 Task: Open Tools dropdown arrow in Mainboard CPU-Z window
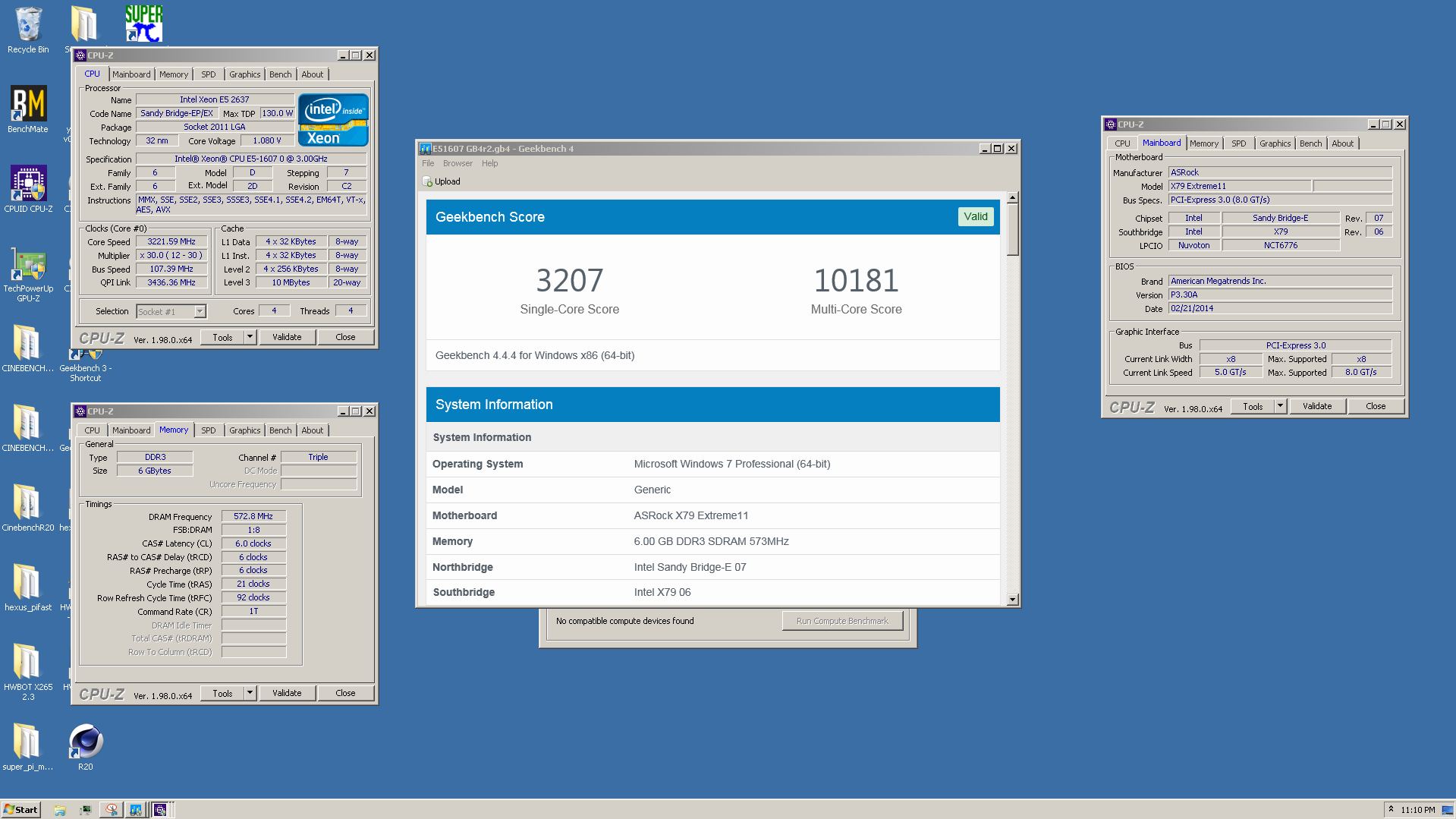tap(1280, 406)
